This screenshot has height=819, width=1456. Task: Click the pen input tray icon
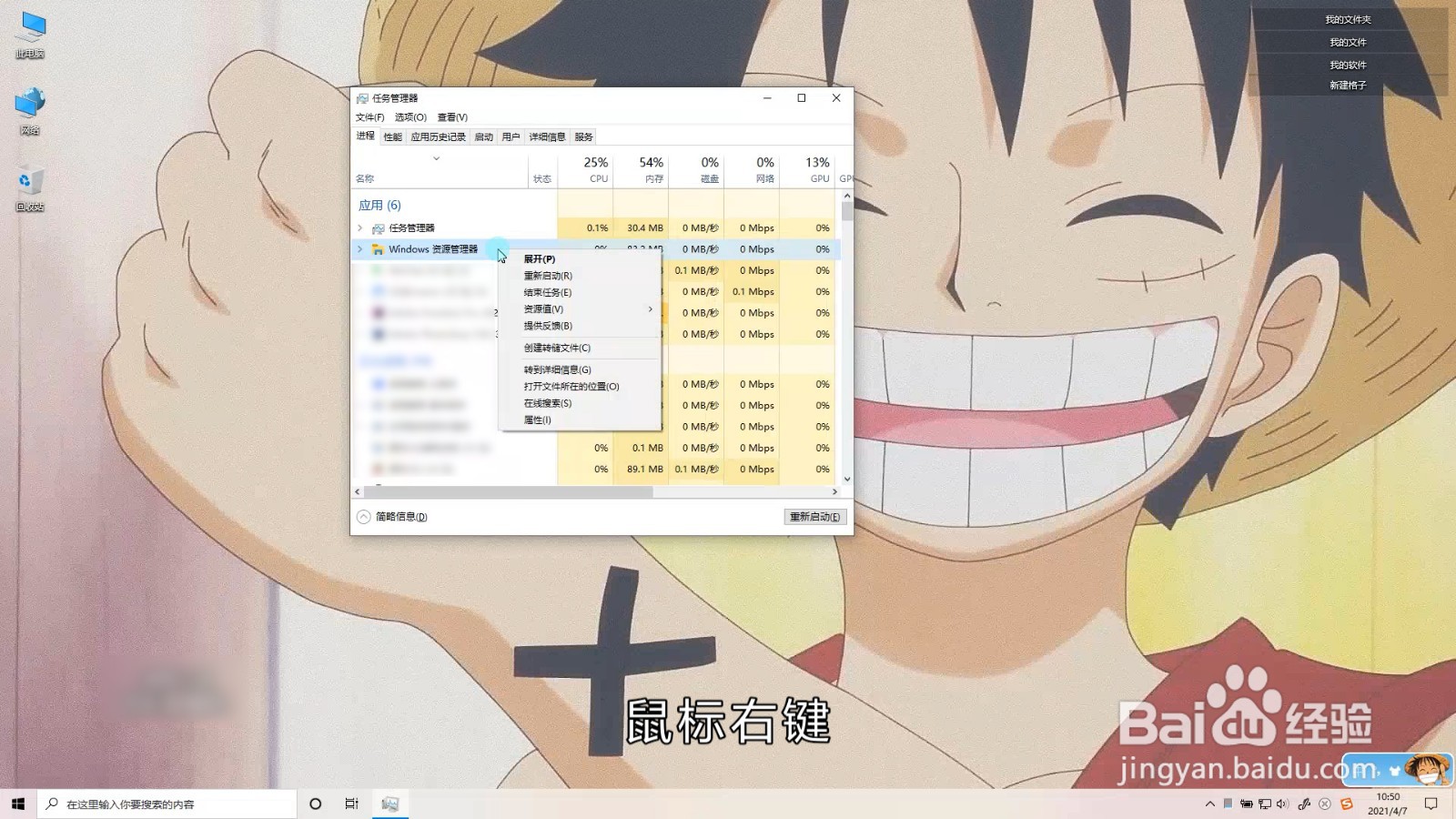(x=1304, y=804)
